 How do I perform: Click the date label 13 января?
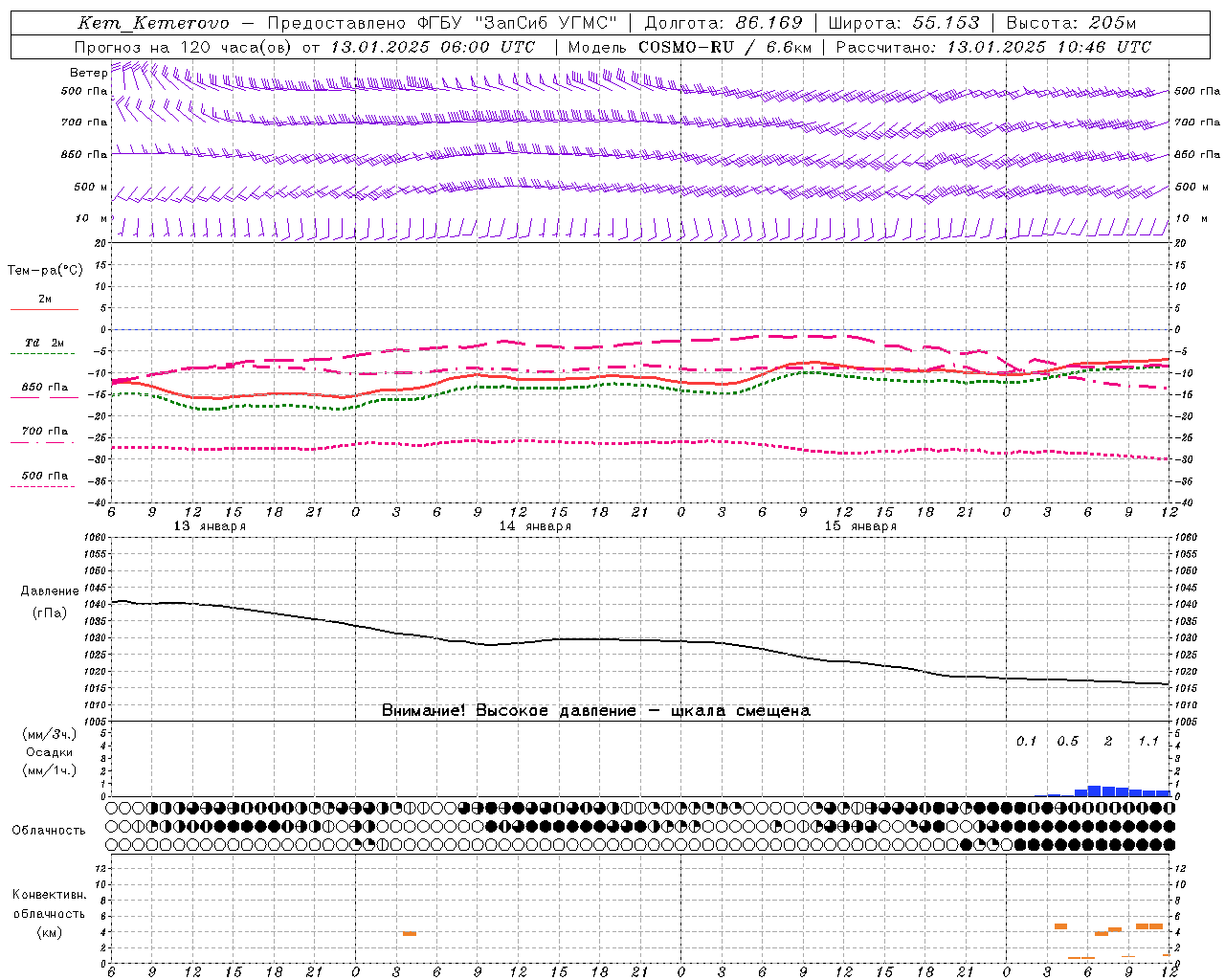point(210,526)
